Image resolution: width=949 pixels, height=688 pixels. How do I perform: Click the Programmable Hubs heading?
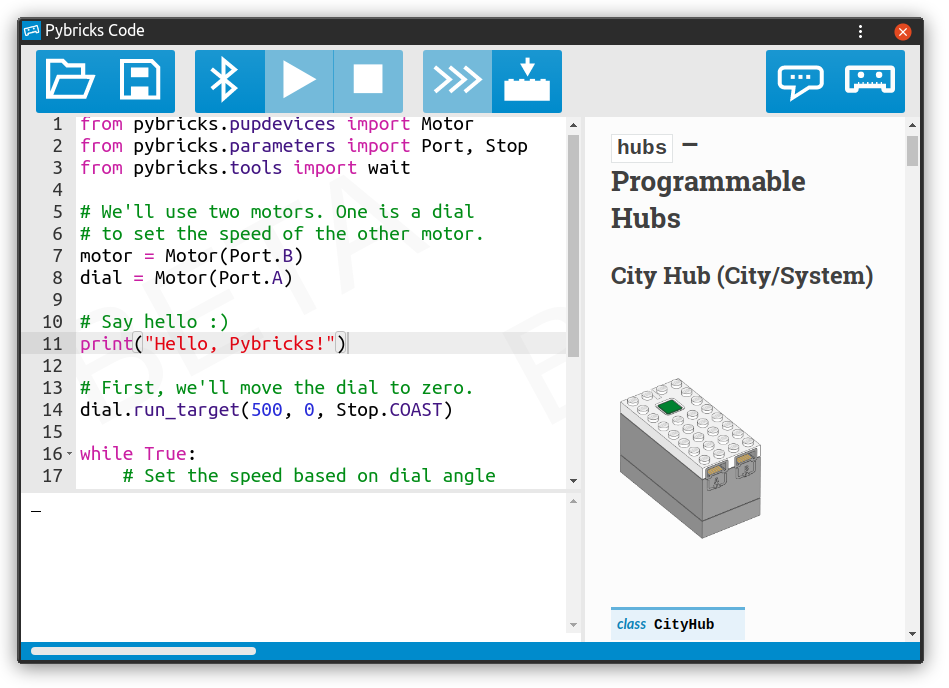click(x=708, y=200)
